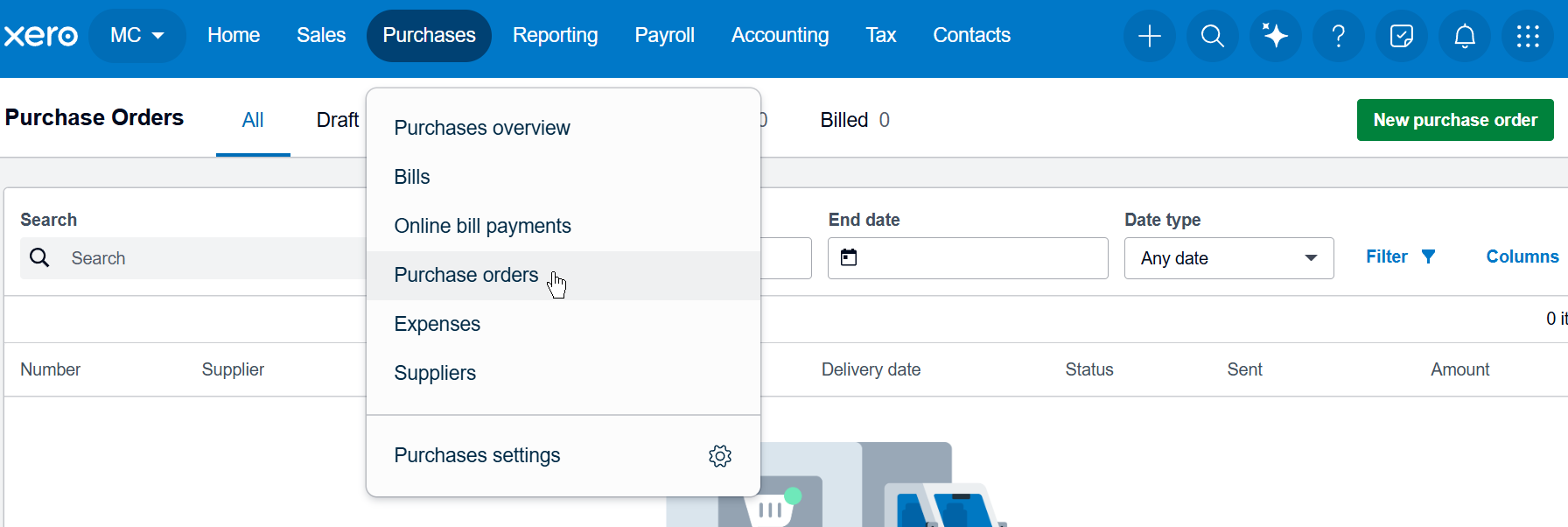The image size is (1568, 527).
Task: Open the help question mark icon
Action: point(1338,36)
